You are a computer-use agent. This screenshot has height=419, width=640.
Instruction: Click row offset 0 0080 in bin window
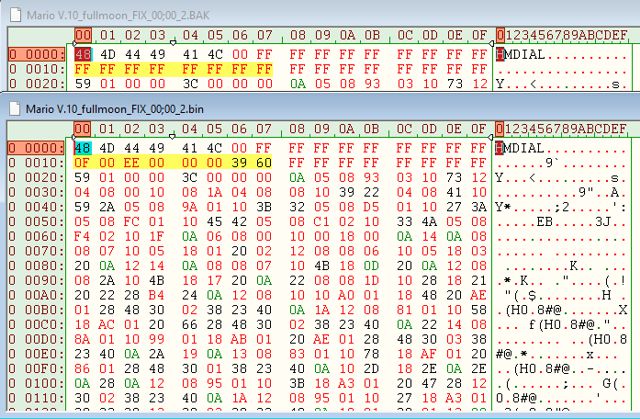(36, 266)
